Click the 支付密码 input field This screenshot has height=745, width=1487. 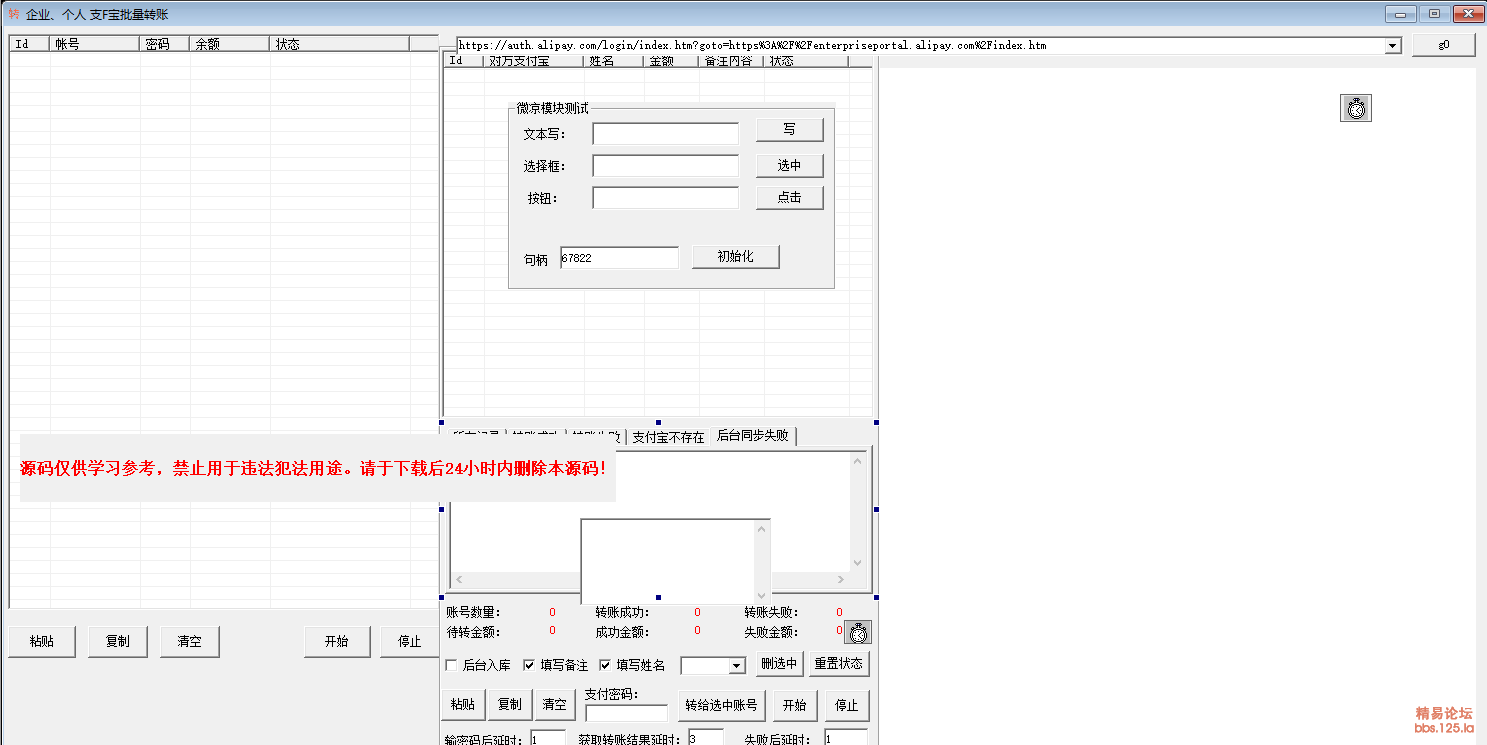(x=626, y=713)
